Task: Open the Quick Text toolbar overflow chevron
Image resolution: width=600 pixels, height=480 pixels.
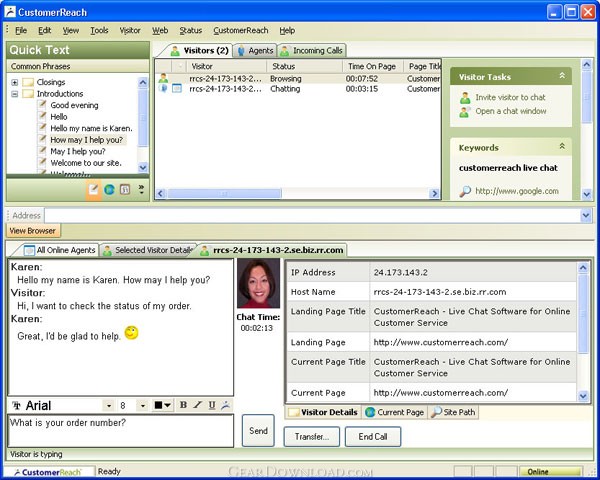Action: [x=141, y=189]
